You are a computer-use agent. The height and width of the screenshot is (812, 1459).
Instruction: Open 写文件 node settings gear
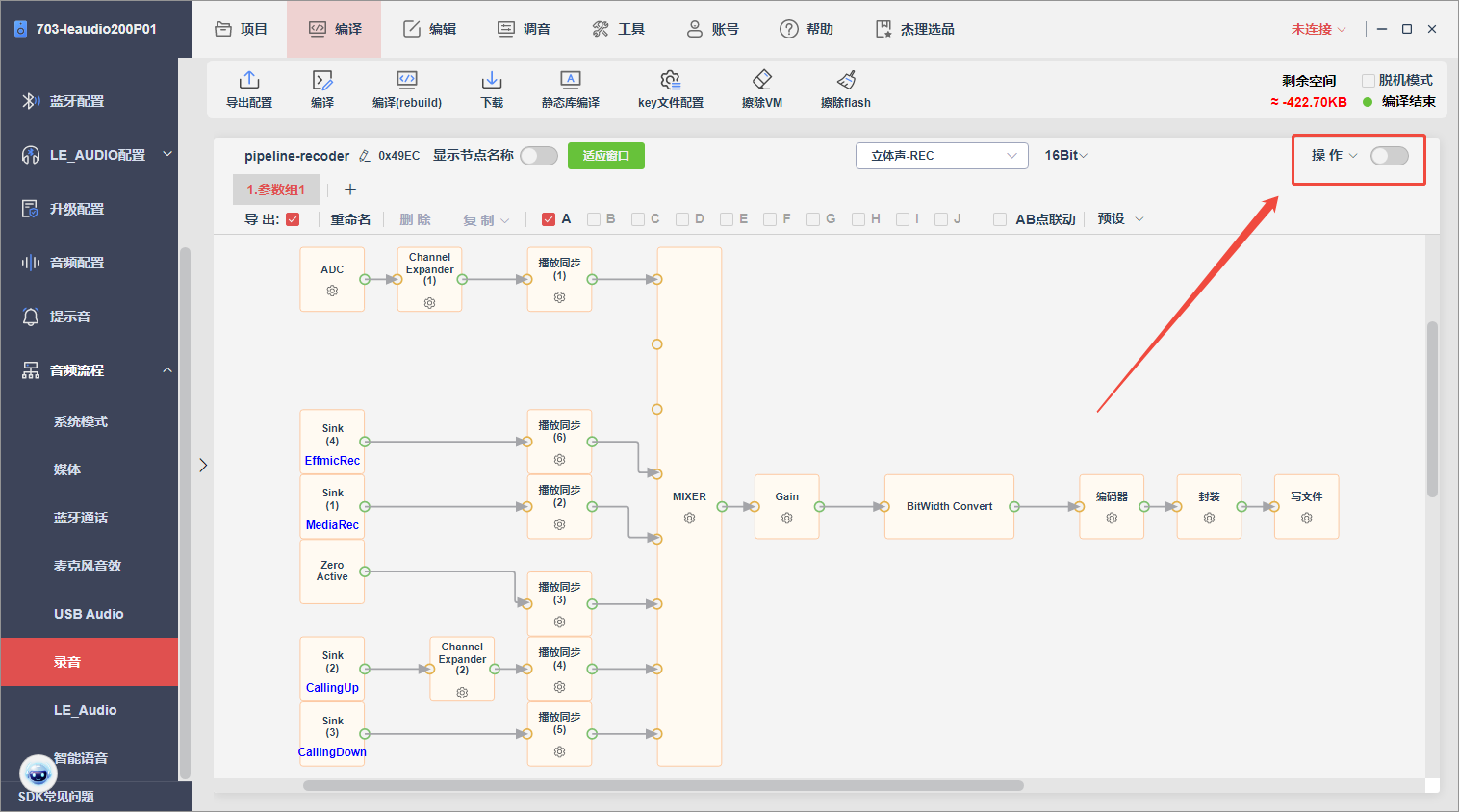(1306, 518)
